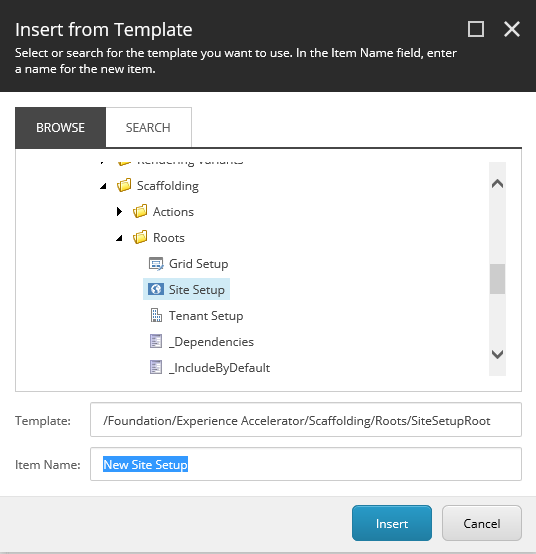The image size is (536, 554).
Task: Collapse the Scaffolding tree node
Action: pos(103,186)
